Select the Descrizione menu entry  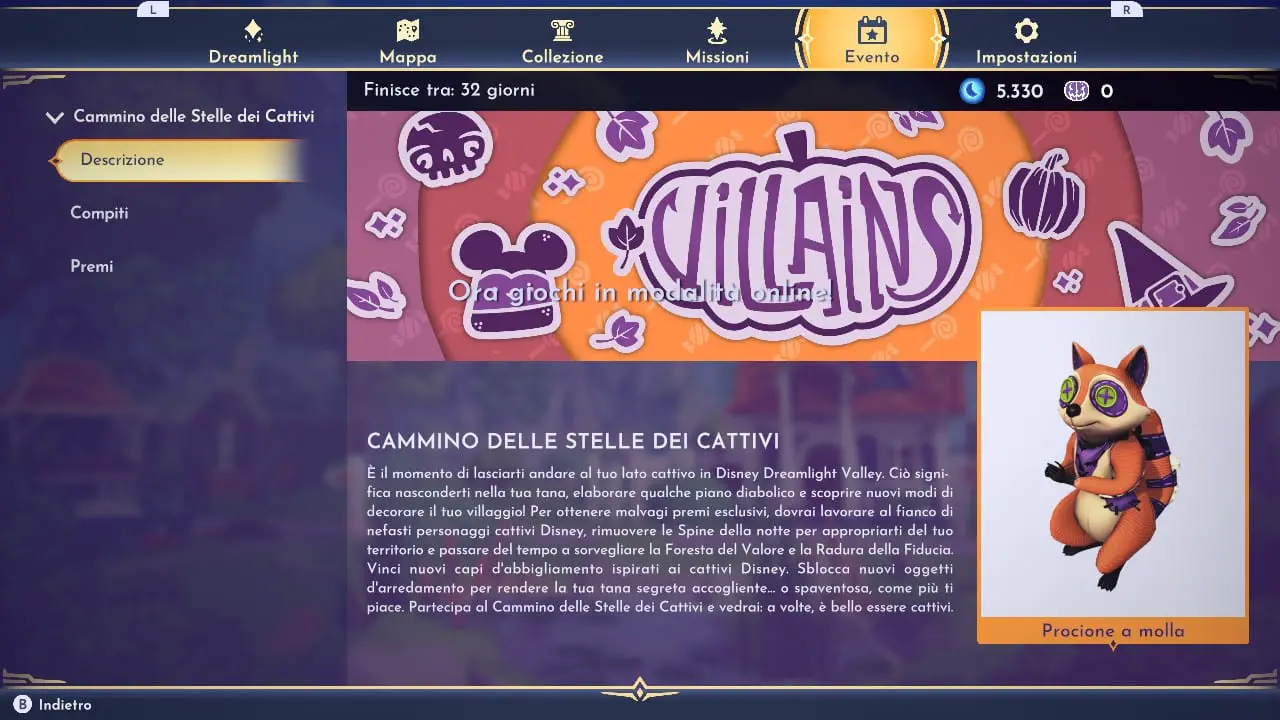click(x=178, y=160)
